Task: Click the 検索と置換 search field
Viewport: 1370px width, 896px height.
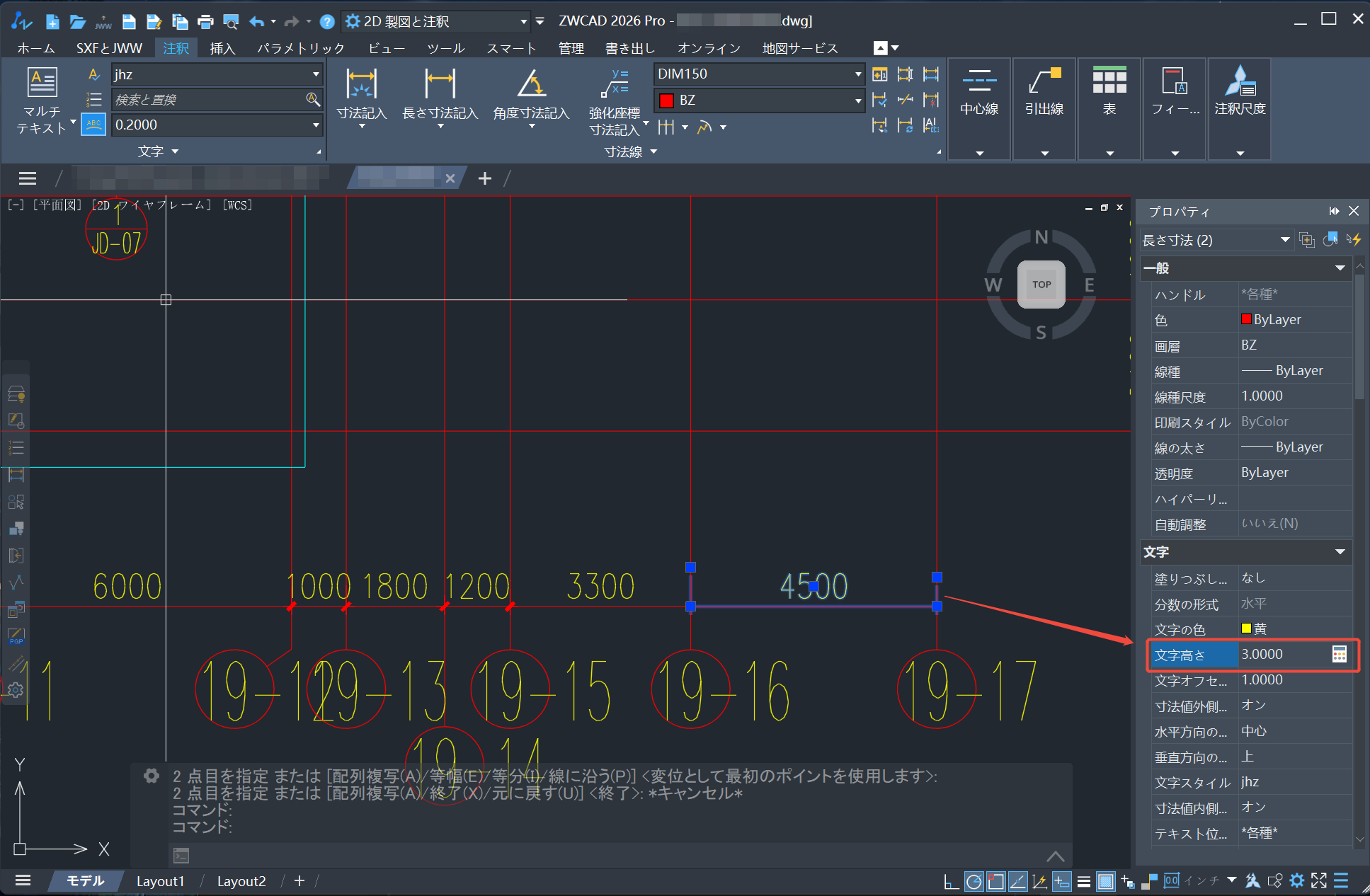Action: 209,100
